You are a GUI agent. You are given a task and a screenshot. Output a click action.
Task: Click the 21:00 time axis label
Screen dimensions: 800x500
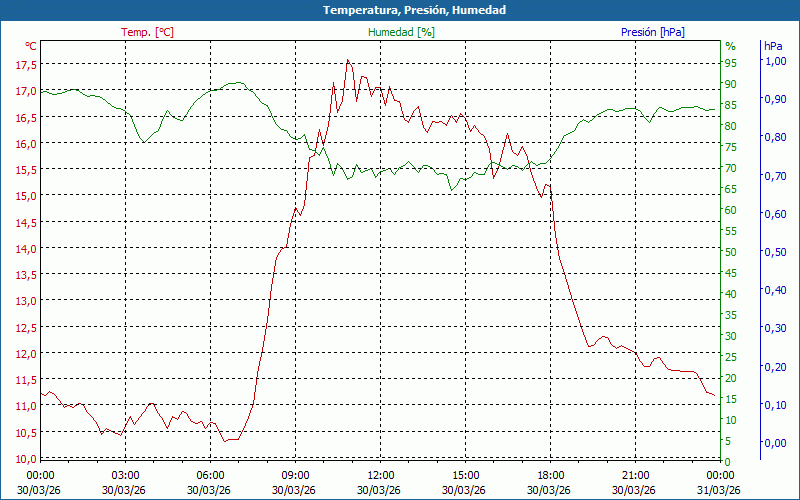tap(636, 475)
